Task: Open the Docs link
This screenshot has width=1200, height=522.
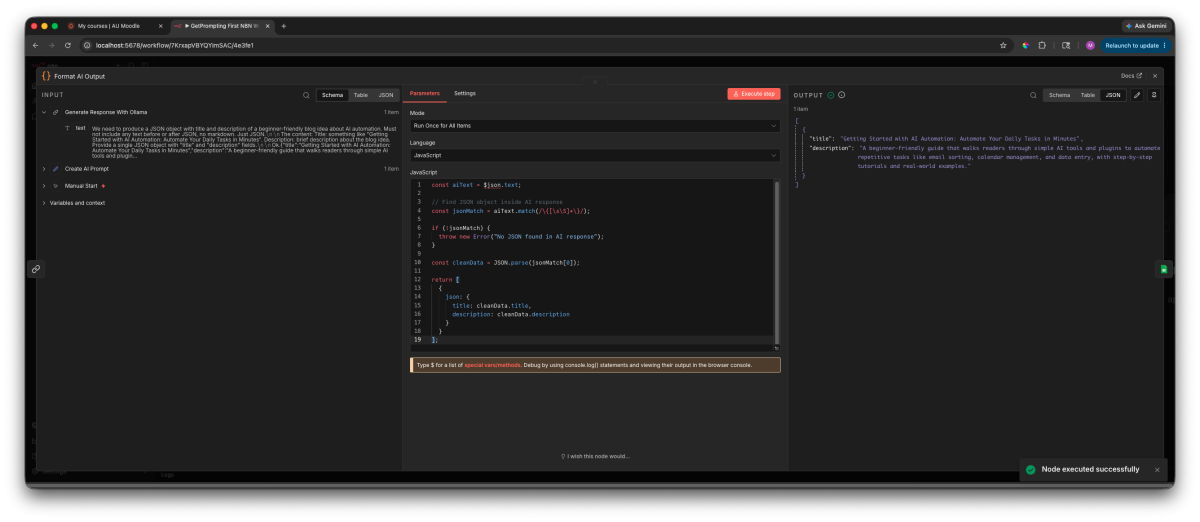Action: [x=1132, y=76]
